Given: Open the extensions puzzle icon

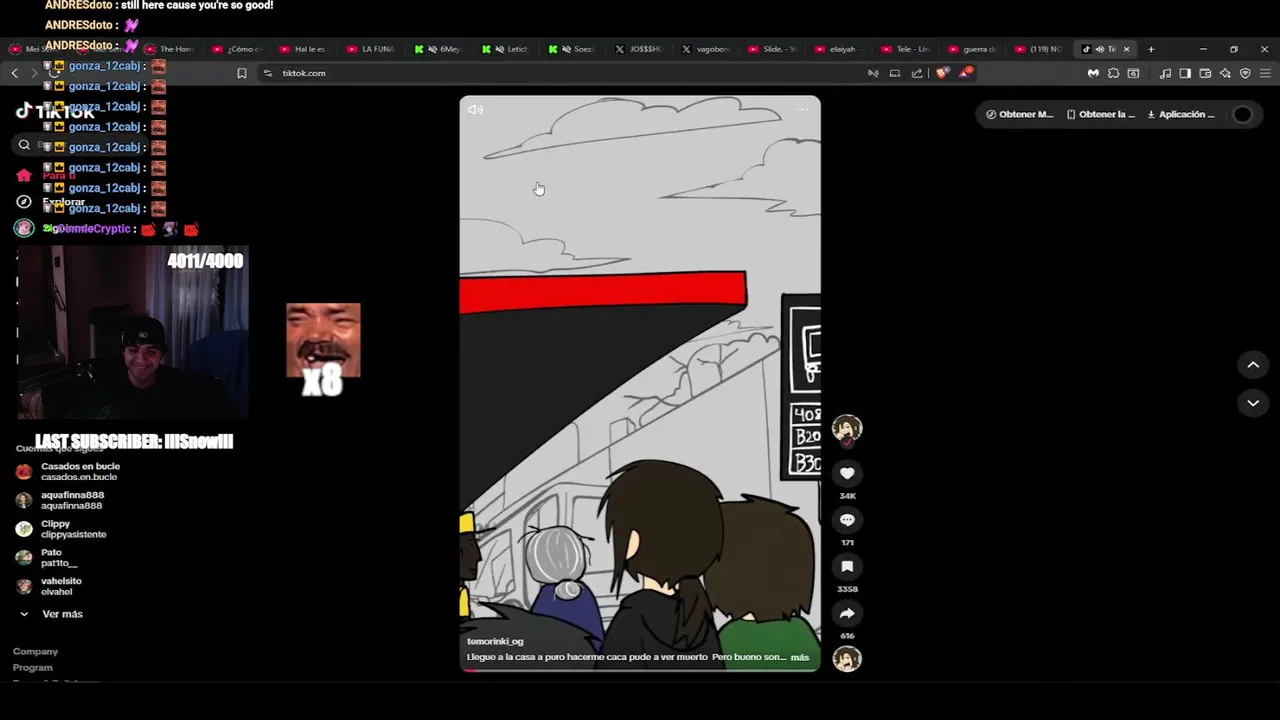Looking at the screenshot, I should 1113,73.
